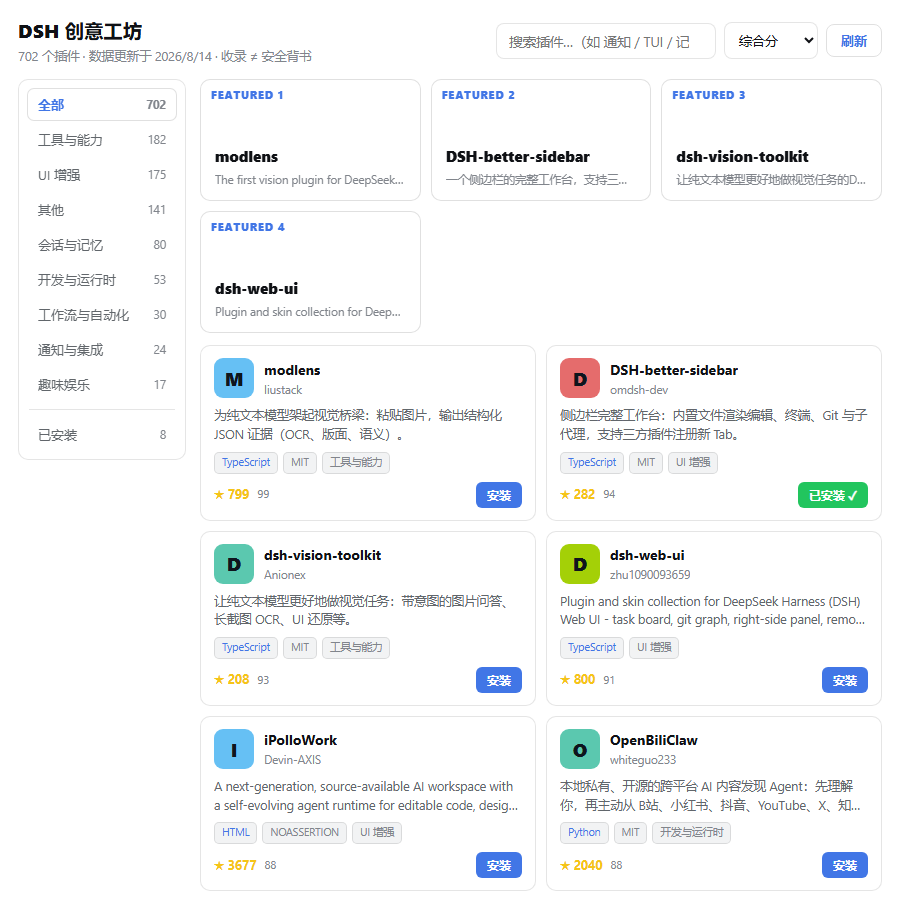Click the Python tag on OpenBiliClaw

point(584,832)
